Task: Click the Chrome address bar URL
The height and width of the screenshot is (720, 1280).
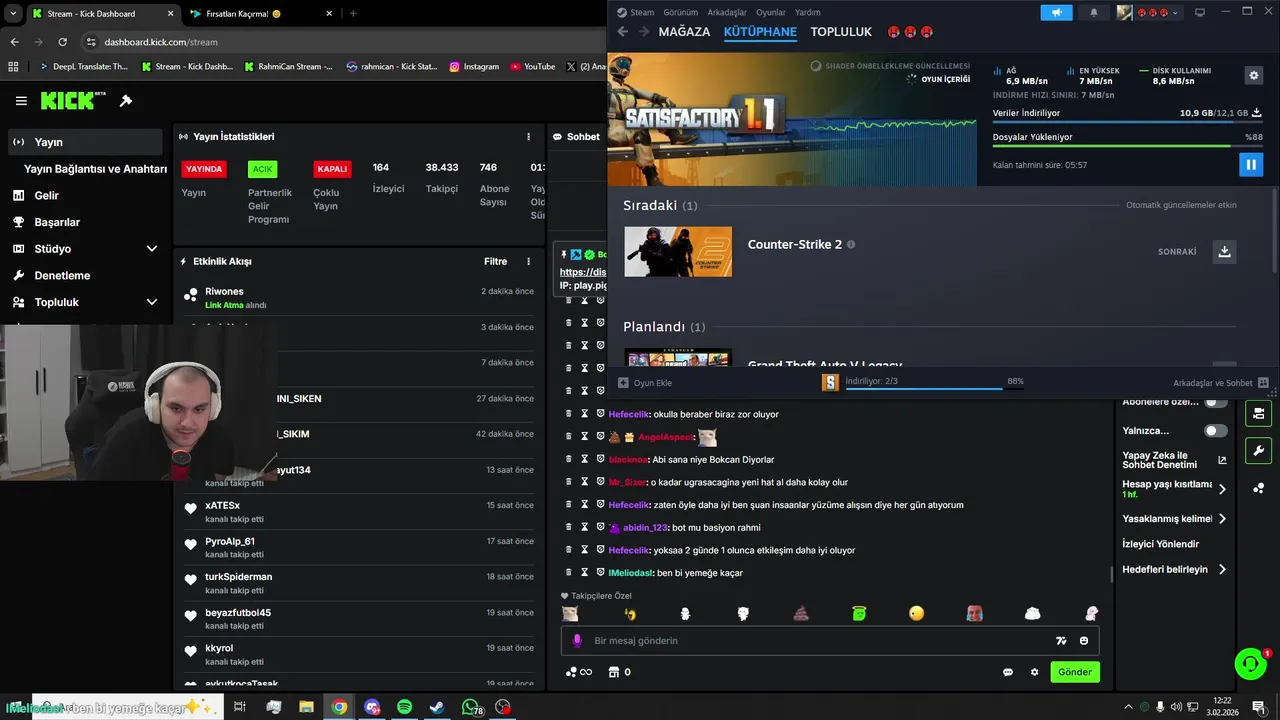Action: tap(161, 42)
